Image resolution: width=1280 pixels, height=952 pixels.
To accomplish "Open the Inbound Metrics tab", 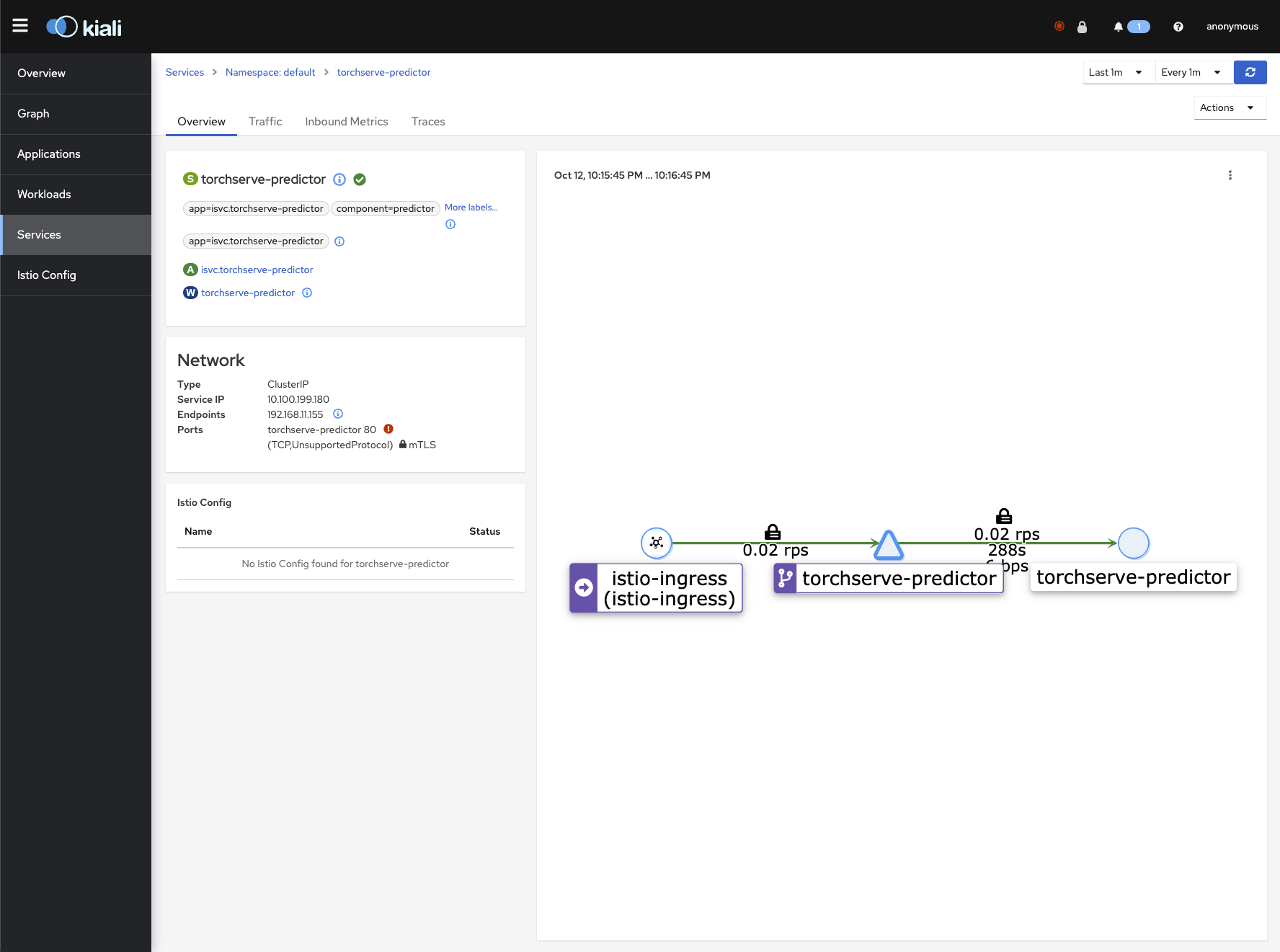I will [x=346, y=121].
